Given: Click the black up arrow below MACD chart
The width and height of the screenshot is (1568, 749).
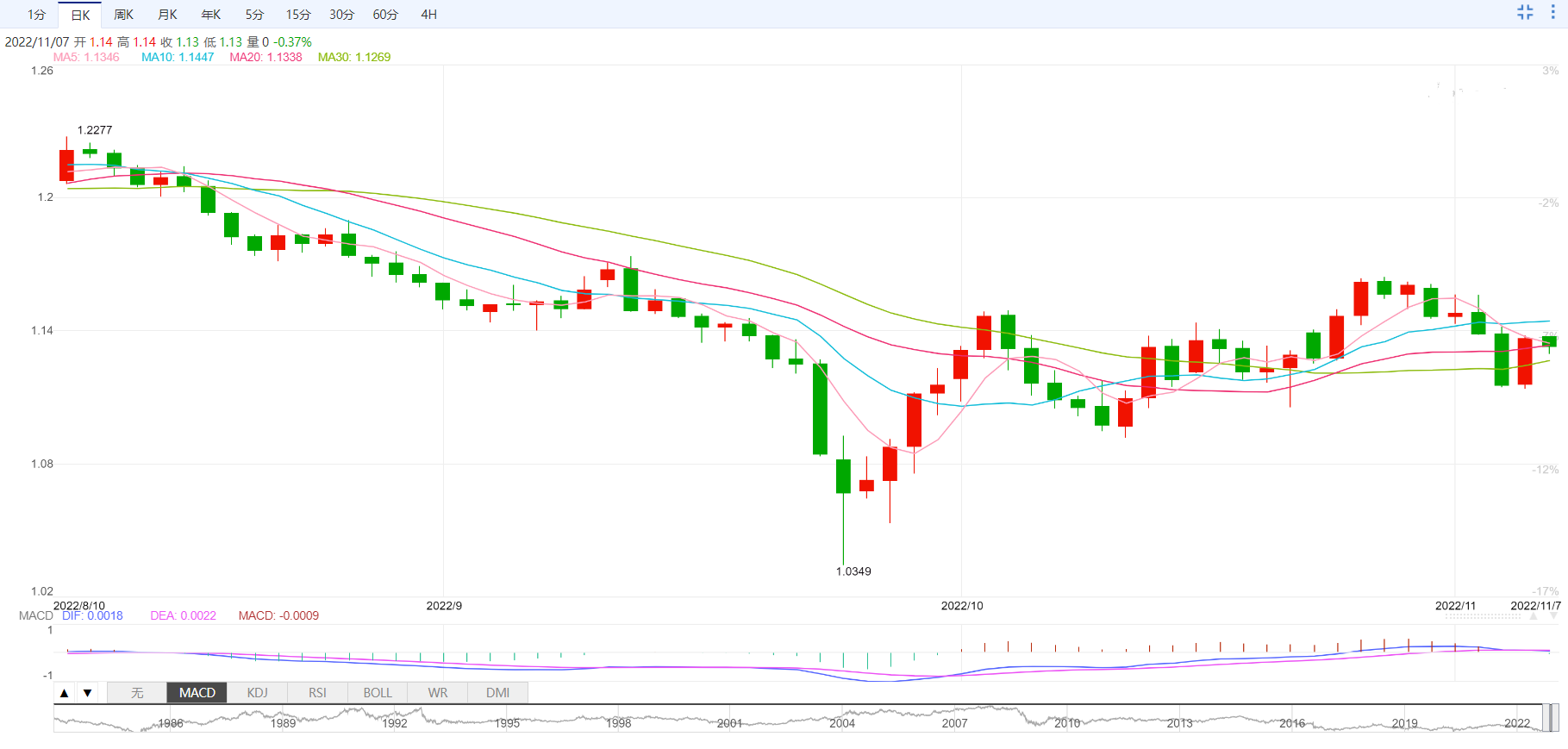Looking at the screenshot, I should pyautogui.click(x=65, y=693).
